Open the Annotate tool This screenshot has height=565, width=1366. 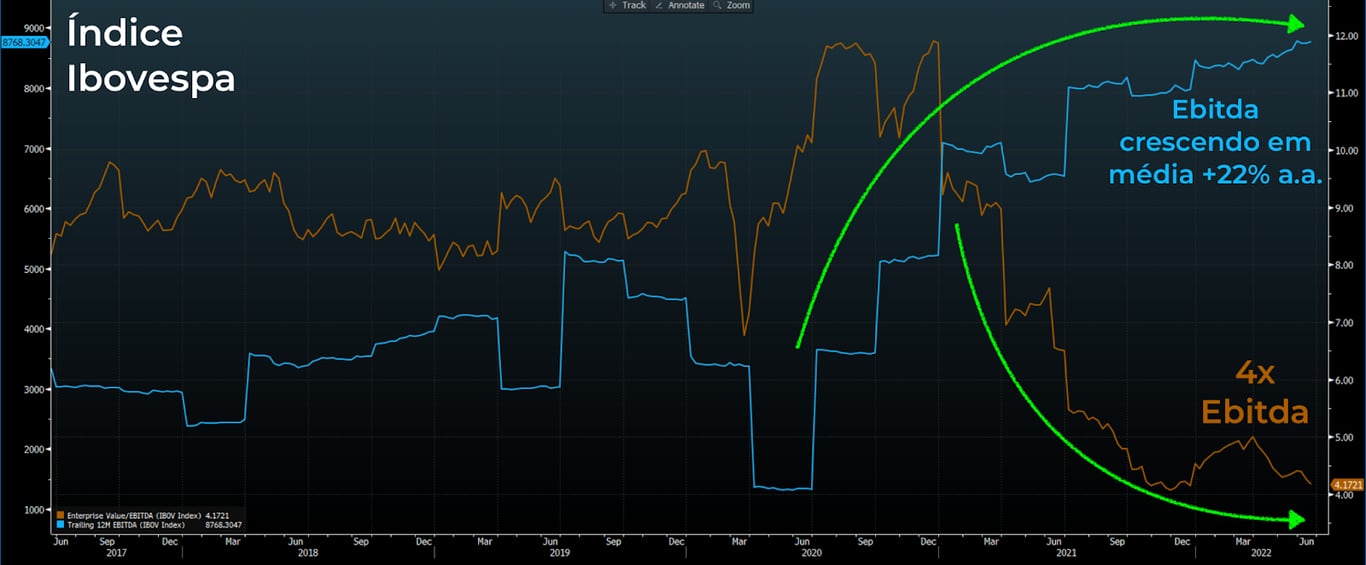pos(680,5)
